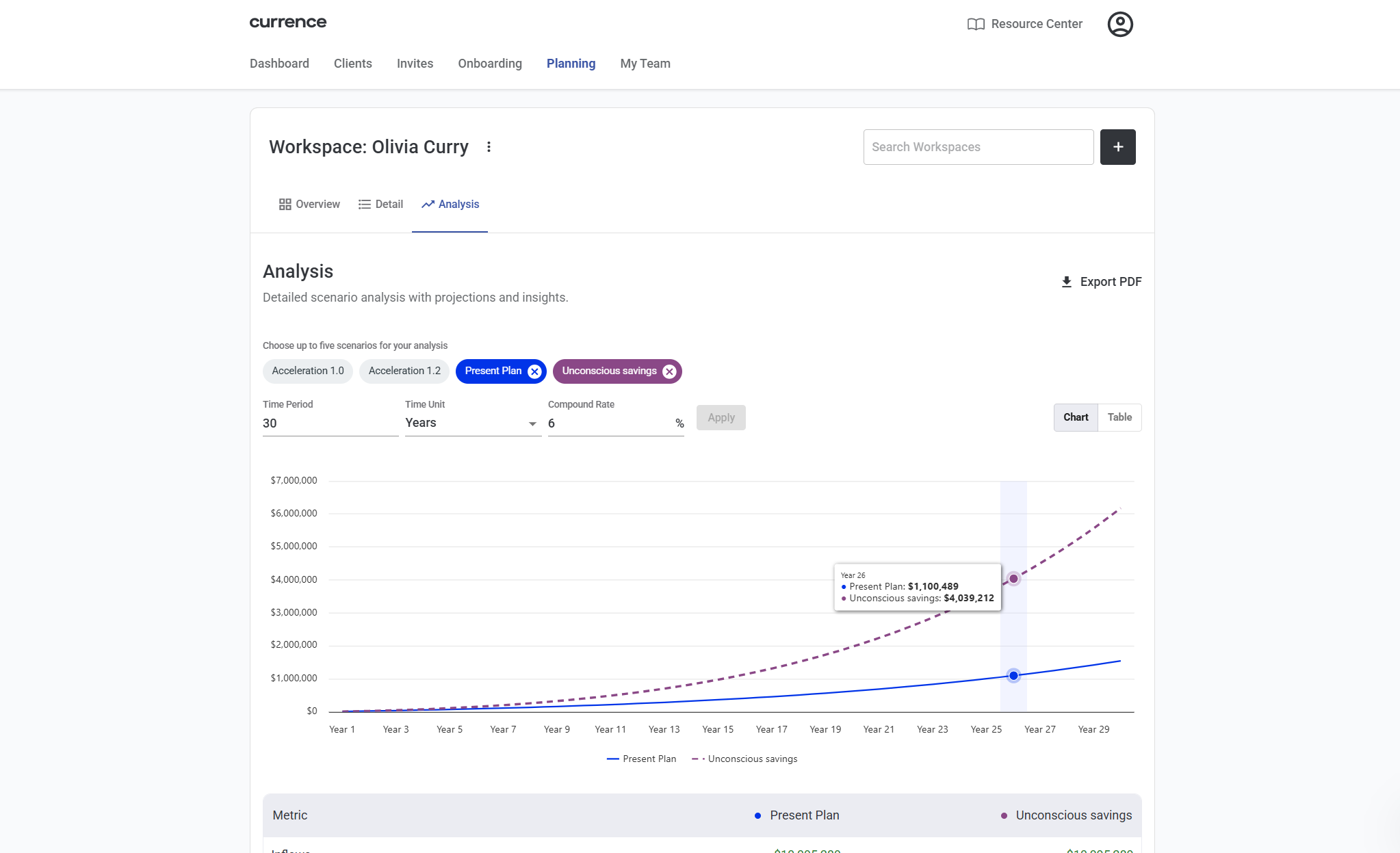
Task: Click the Export PDF download icon
Action: click(x=1066, y=282)
